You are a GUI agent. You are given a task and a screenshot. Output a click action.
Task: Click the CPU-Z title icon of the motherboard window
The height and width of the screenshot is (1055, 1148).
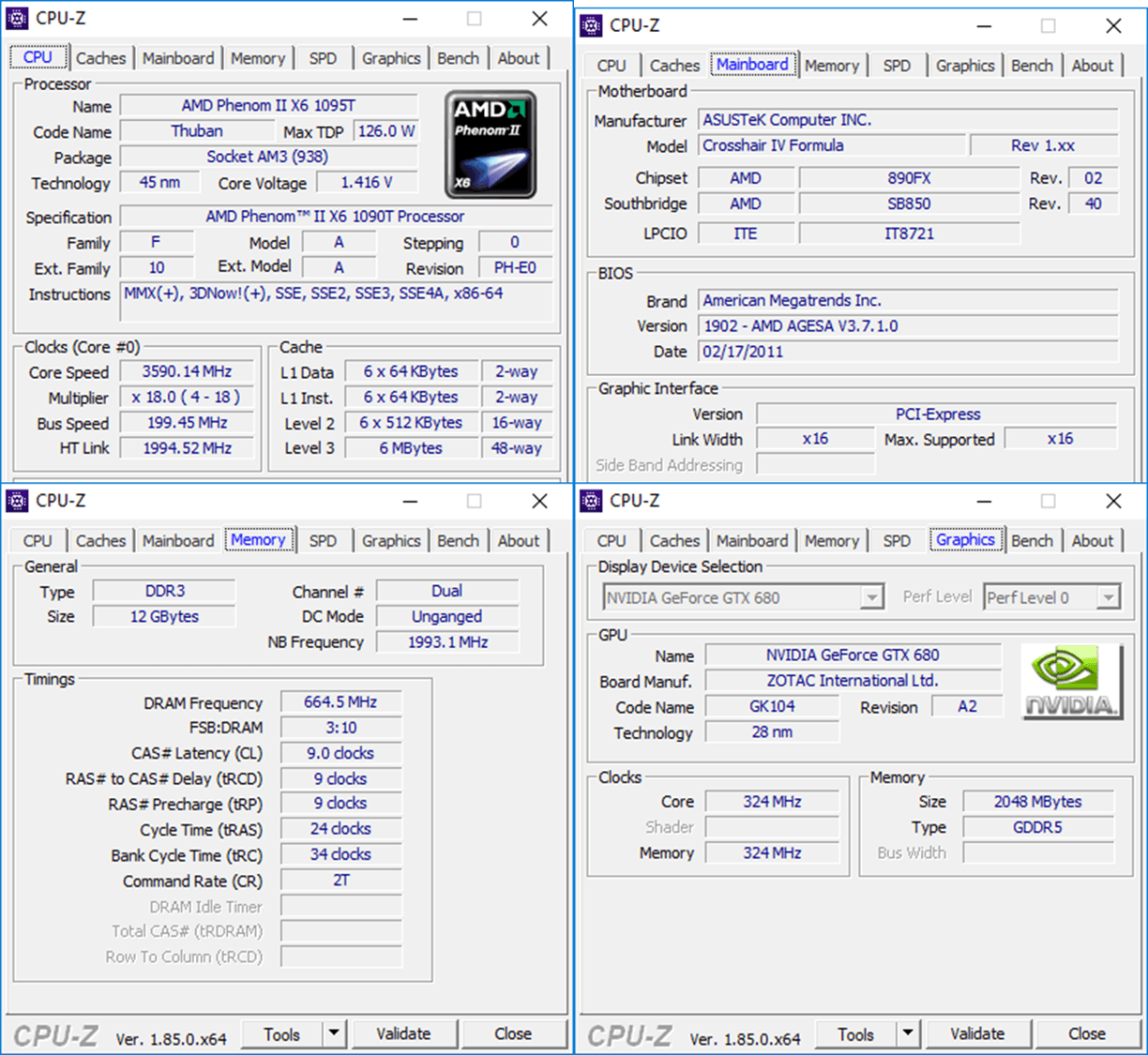pyautogui.click(x=592, y=25)
